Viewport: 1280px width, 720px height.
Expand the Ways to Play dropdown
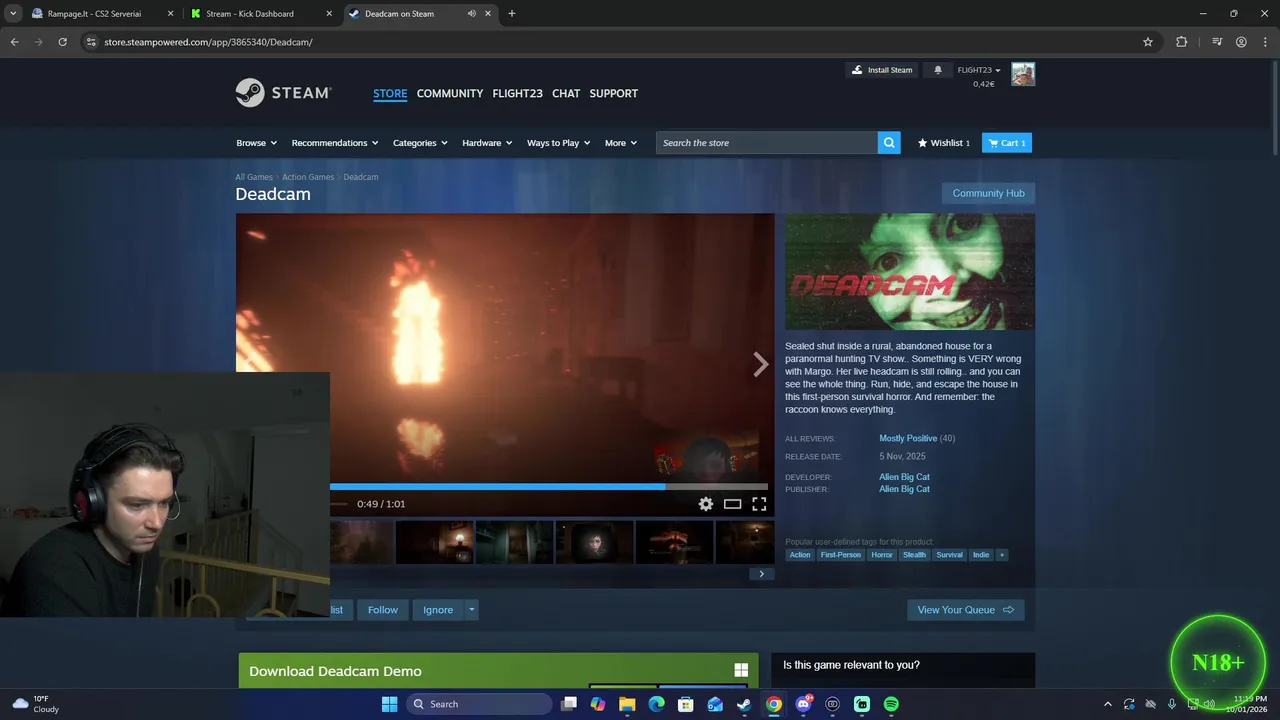pyautogui.click(x=558, y=143)
